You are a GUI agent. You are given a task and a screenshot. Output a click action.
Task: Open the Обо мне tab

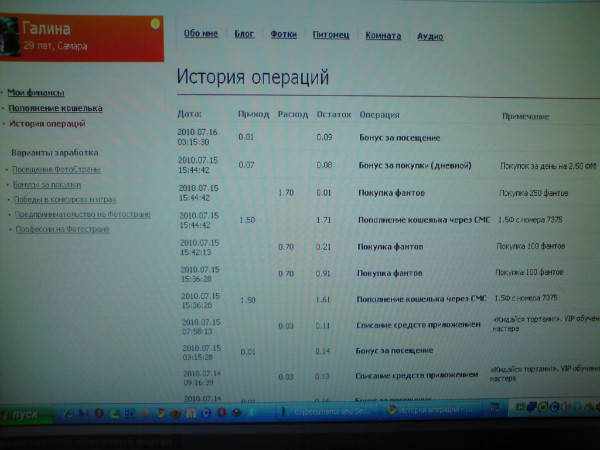[200, 33]
